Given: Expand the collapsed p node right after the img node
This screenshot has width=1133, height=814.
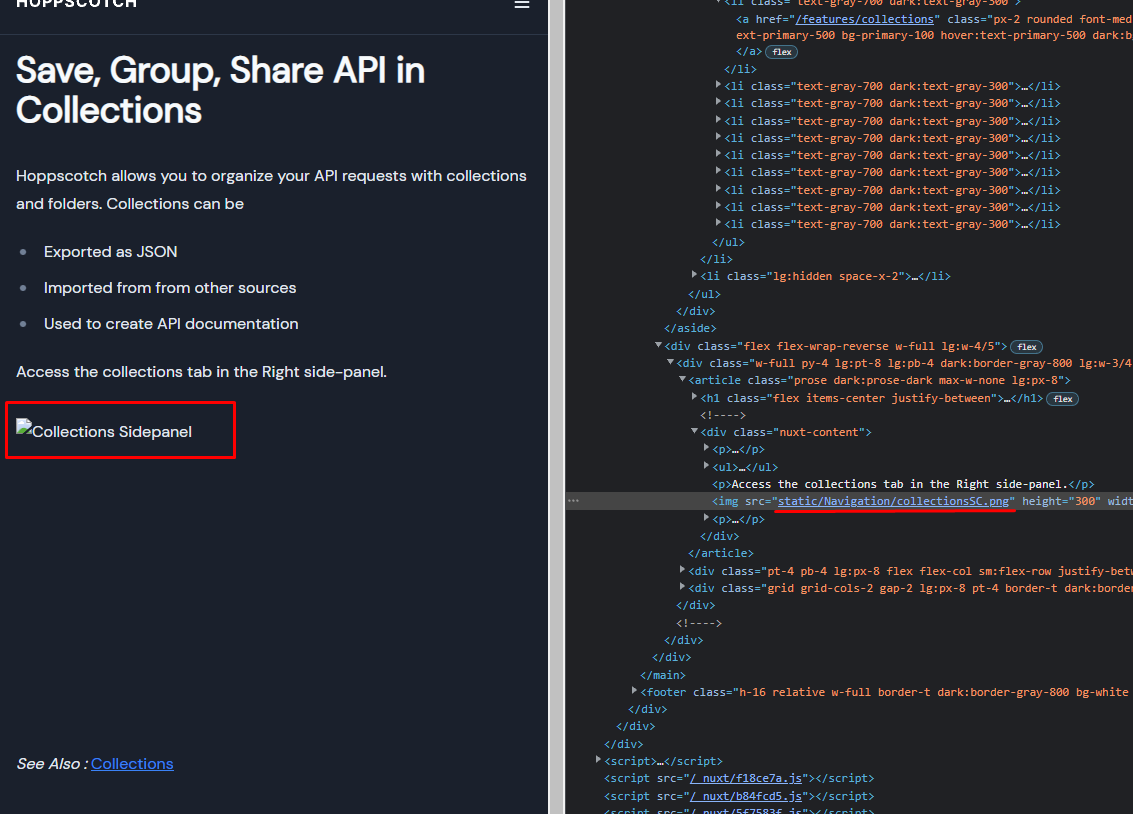Looking at the screenshot, I should (x=707, y=518).
